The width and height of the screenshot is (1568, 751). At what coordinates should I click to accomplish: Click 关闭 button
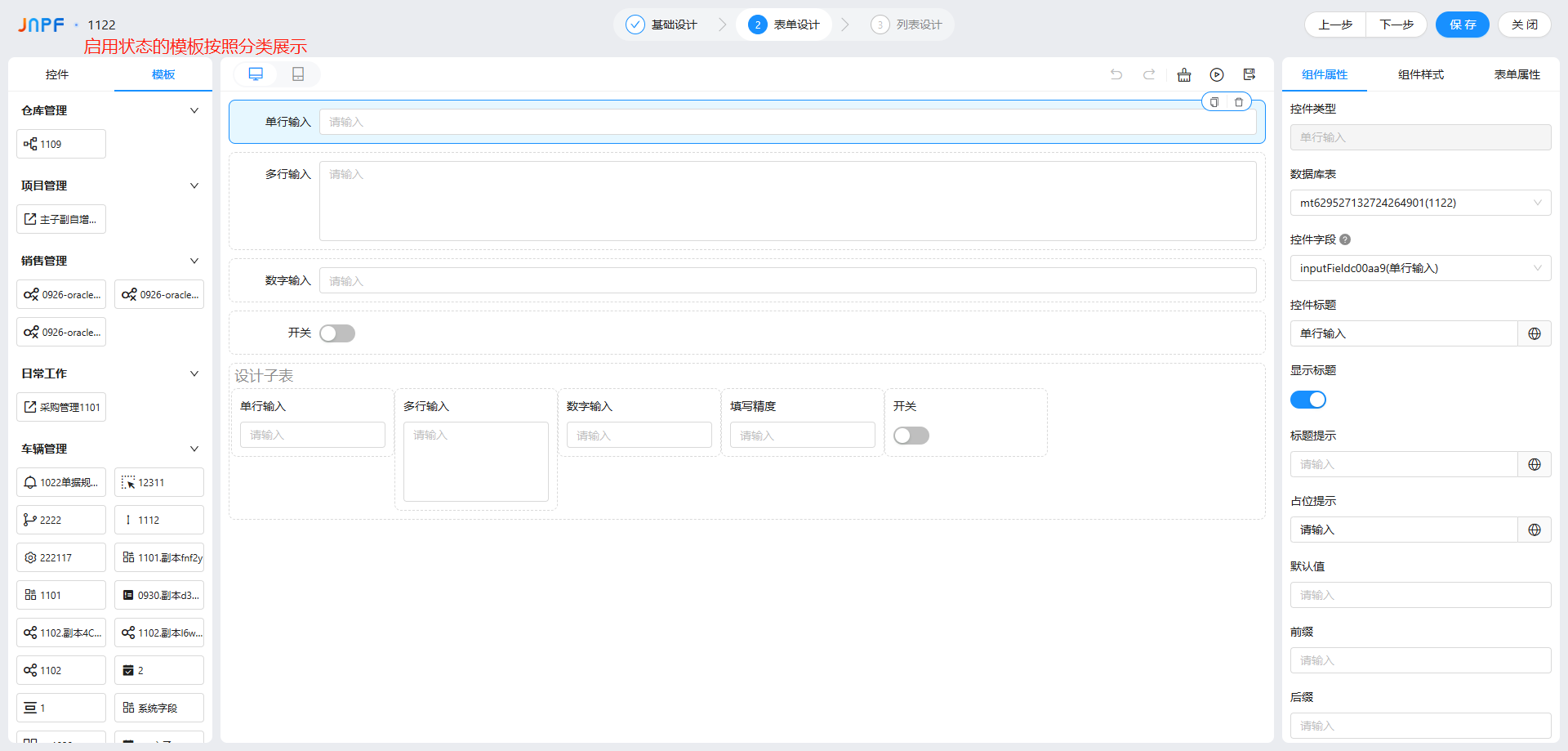(1525, 25)
